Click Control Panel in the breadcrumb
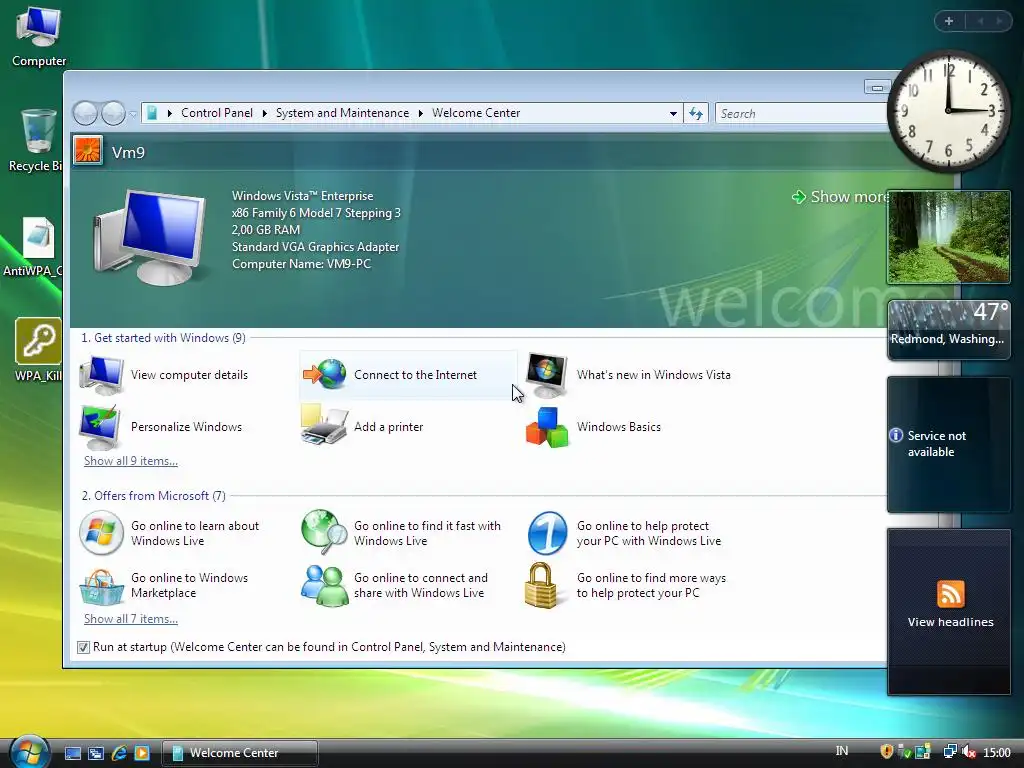The height and width of the screenshot is (768, 1024). click(x=217, y=113)
